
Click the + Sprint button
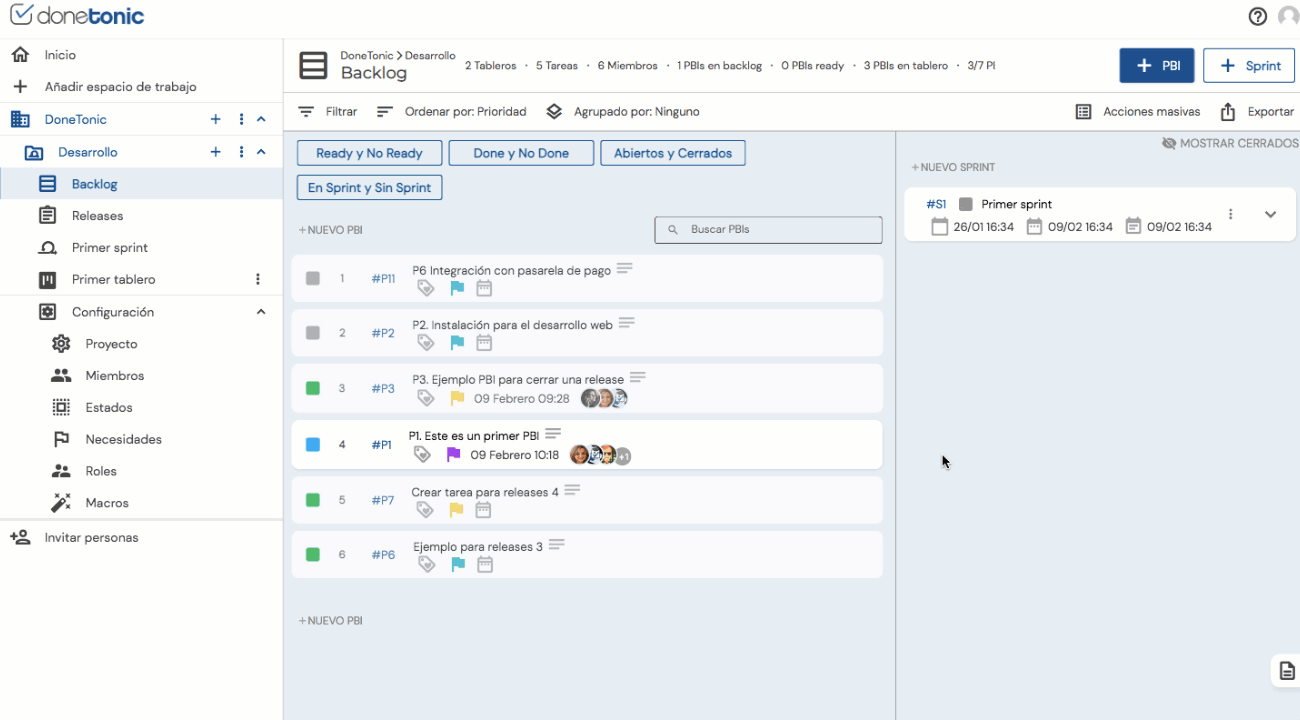click(1249, 66)
